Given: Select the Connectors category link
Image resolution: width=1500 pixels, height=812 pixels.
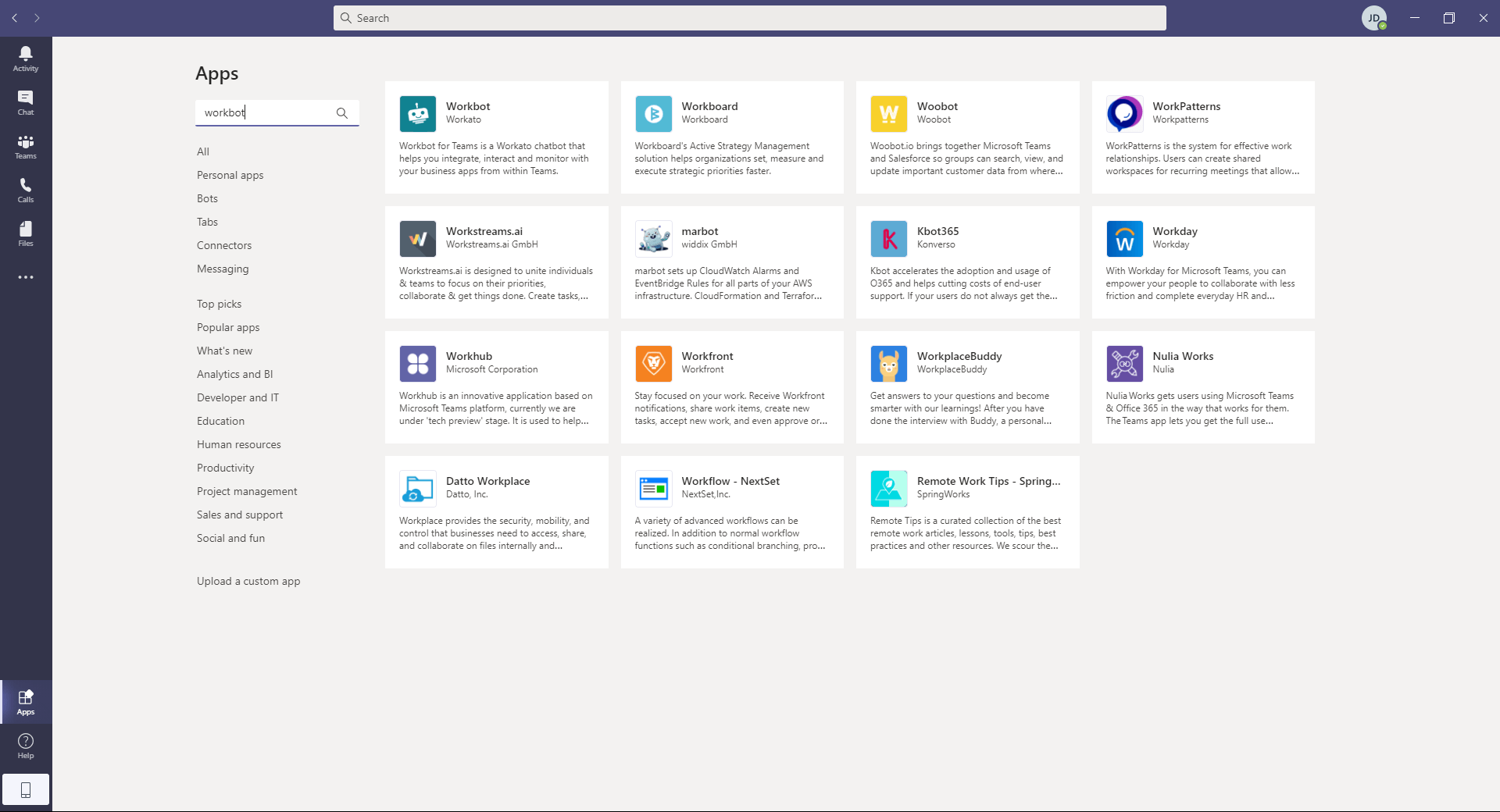Looking at the screenshot, I should (x=223, y=245).
